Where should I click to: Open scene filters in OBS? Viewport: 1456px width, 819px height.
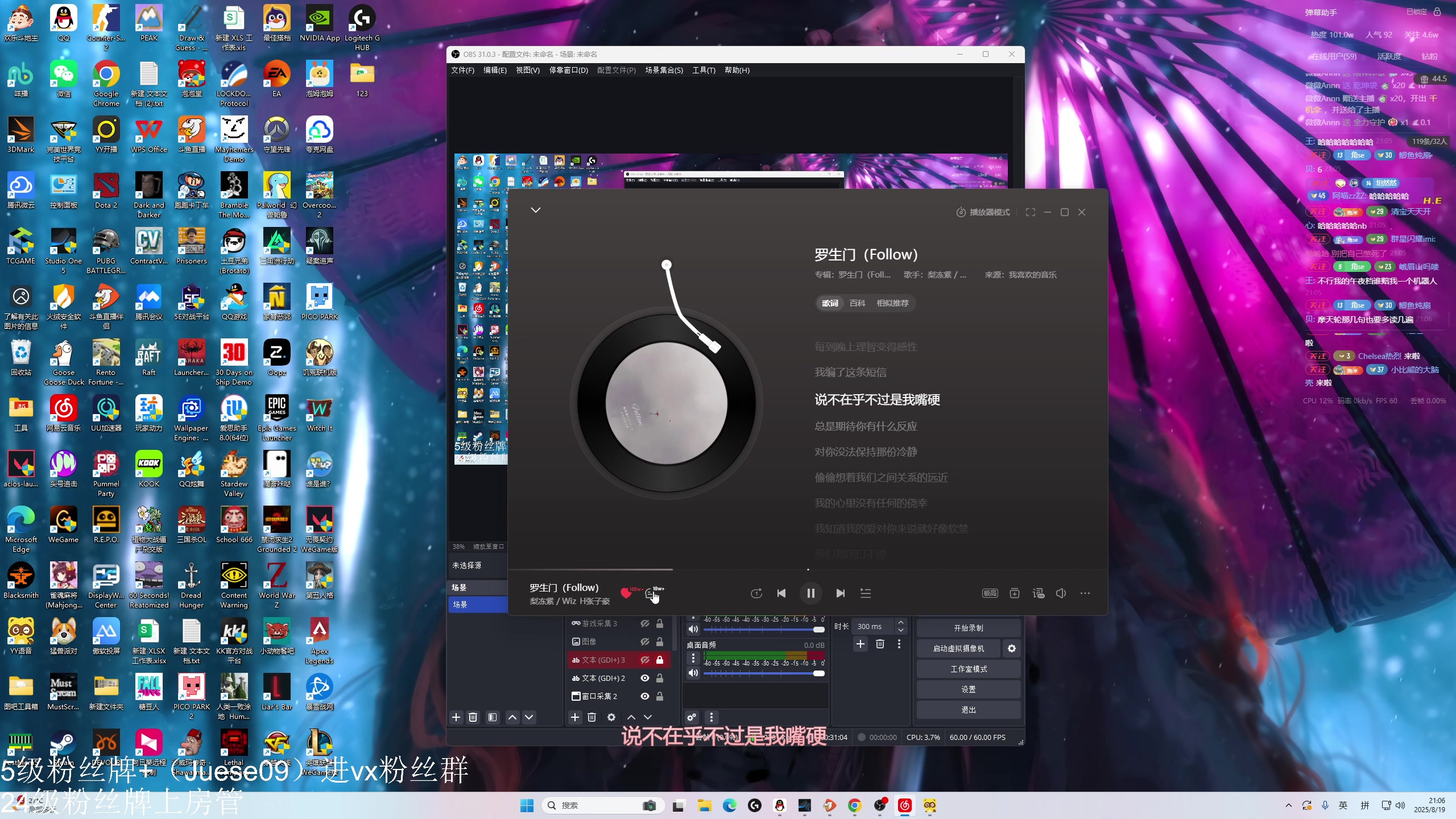[x=493, y=717]
